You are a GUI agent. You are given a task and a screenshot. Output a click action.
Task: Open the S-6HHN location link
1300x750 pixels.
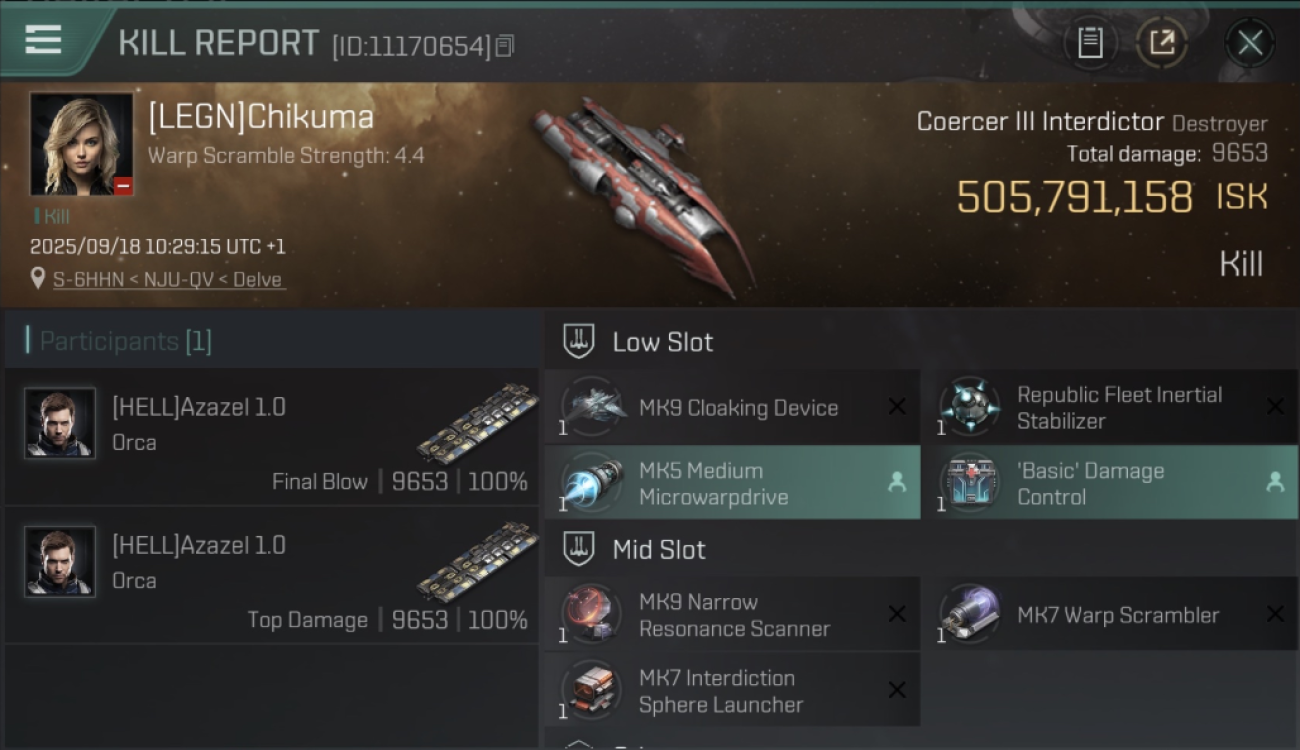click(168, 280)
